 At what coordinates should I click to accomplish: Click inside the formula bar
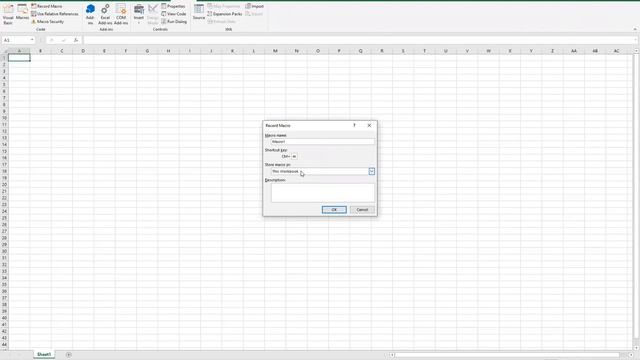[x=359, y=40]
